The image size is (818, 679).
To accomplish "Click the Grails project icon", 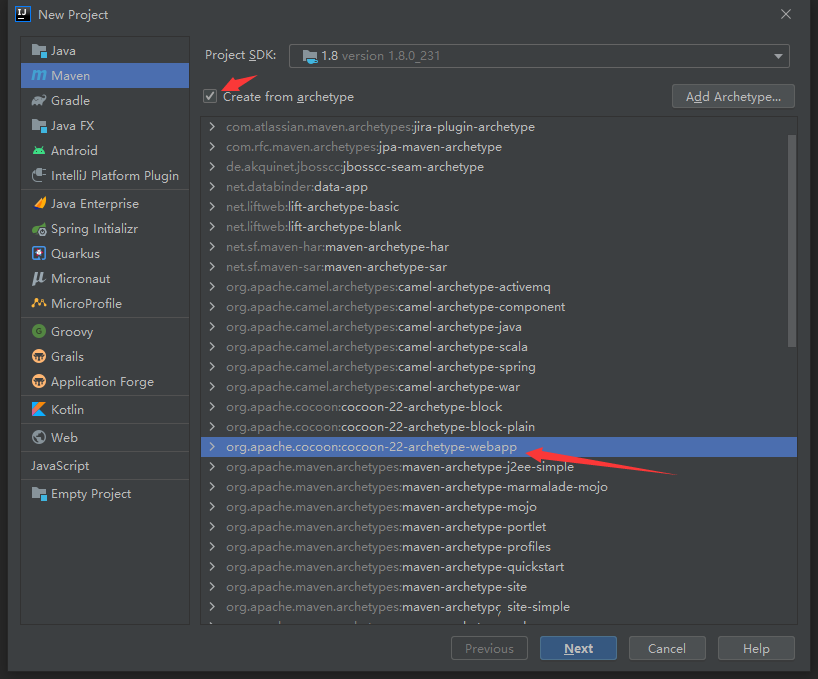I will [x=39, y=357].
